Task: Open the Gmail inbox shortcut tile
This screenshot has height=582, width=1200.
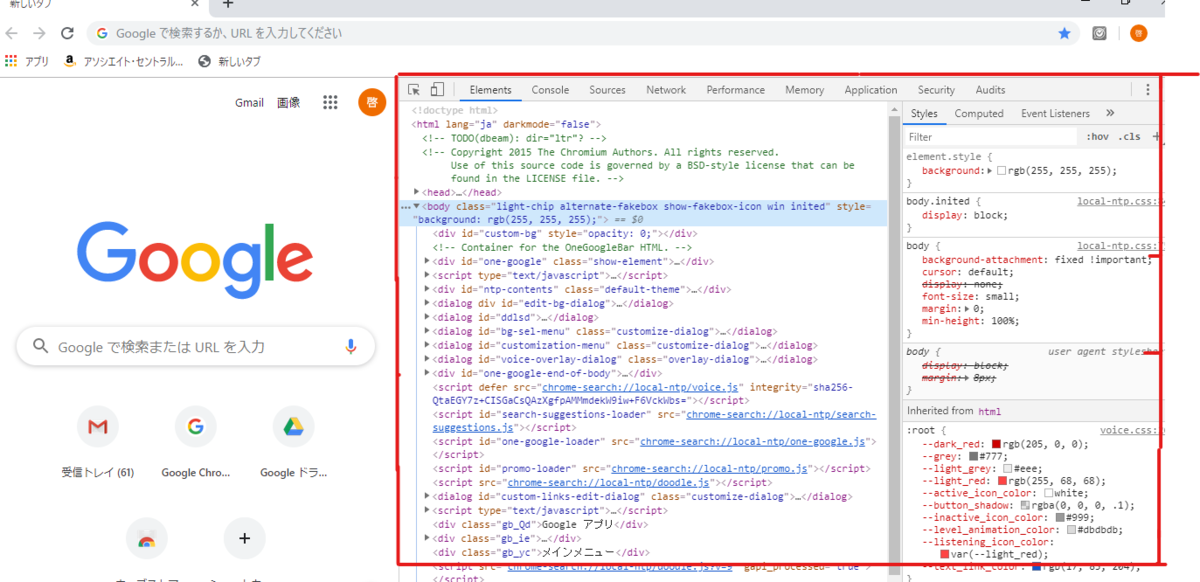Action: [97, 428]
